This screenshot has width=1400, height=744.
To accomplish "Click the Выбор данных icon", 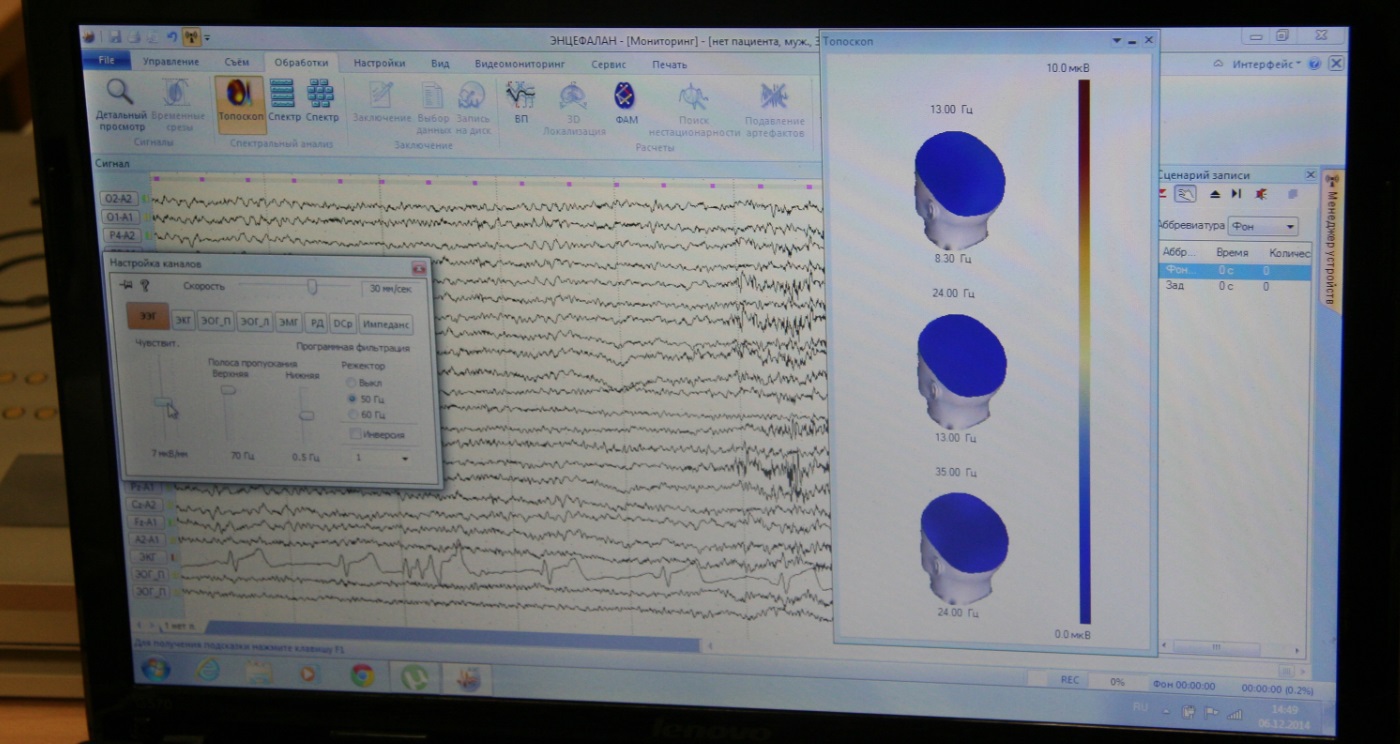I will coord(433,108).
